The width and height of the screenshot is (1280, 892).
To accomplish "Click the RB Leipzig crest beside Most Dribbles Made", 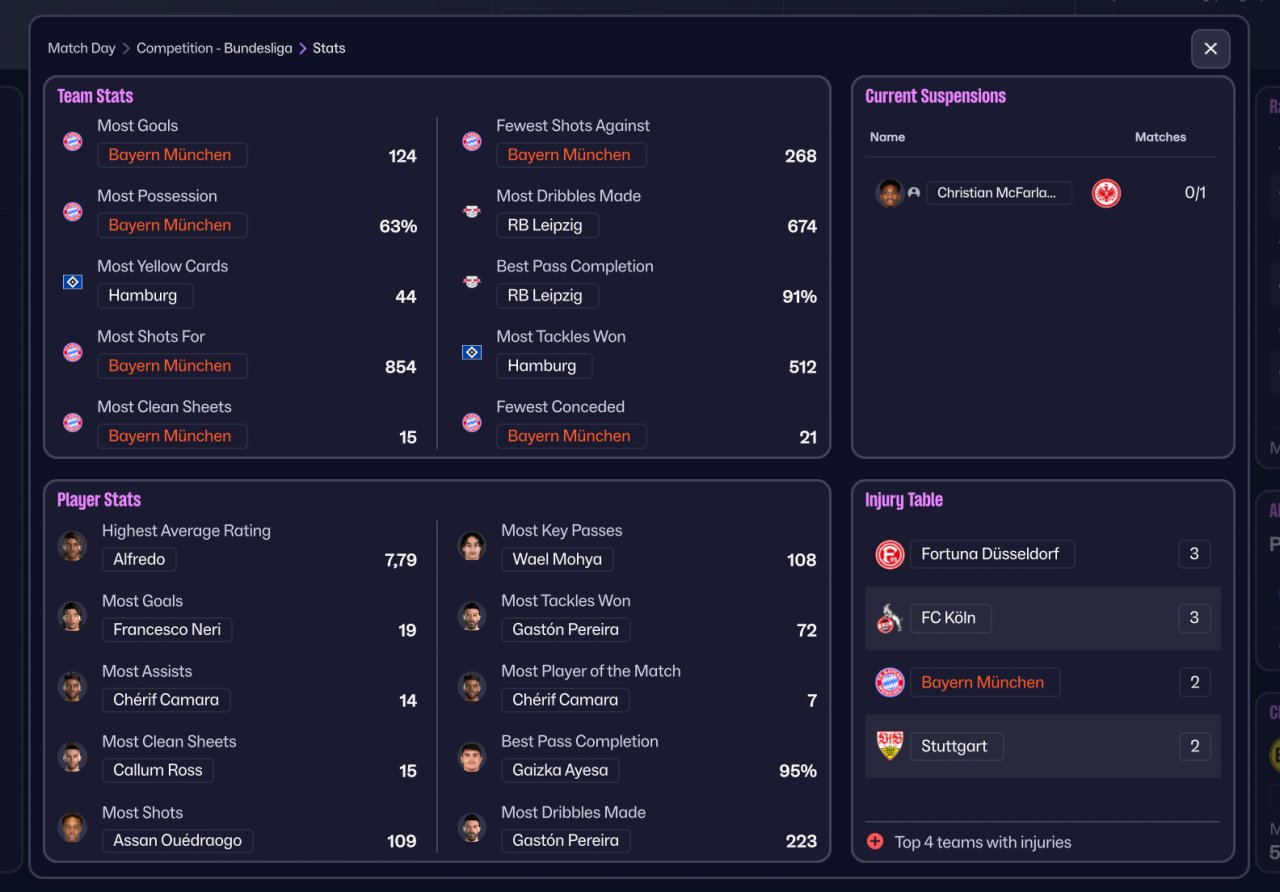I will [472, 211].
